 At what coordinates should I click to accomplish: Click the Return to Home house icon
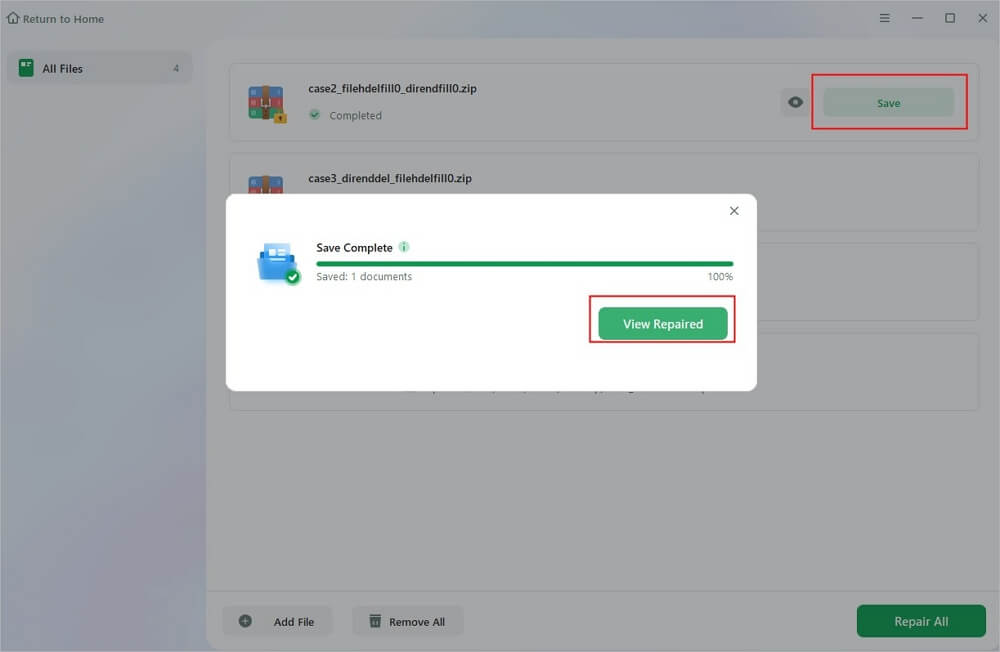coord(13,18)
